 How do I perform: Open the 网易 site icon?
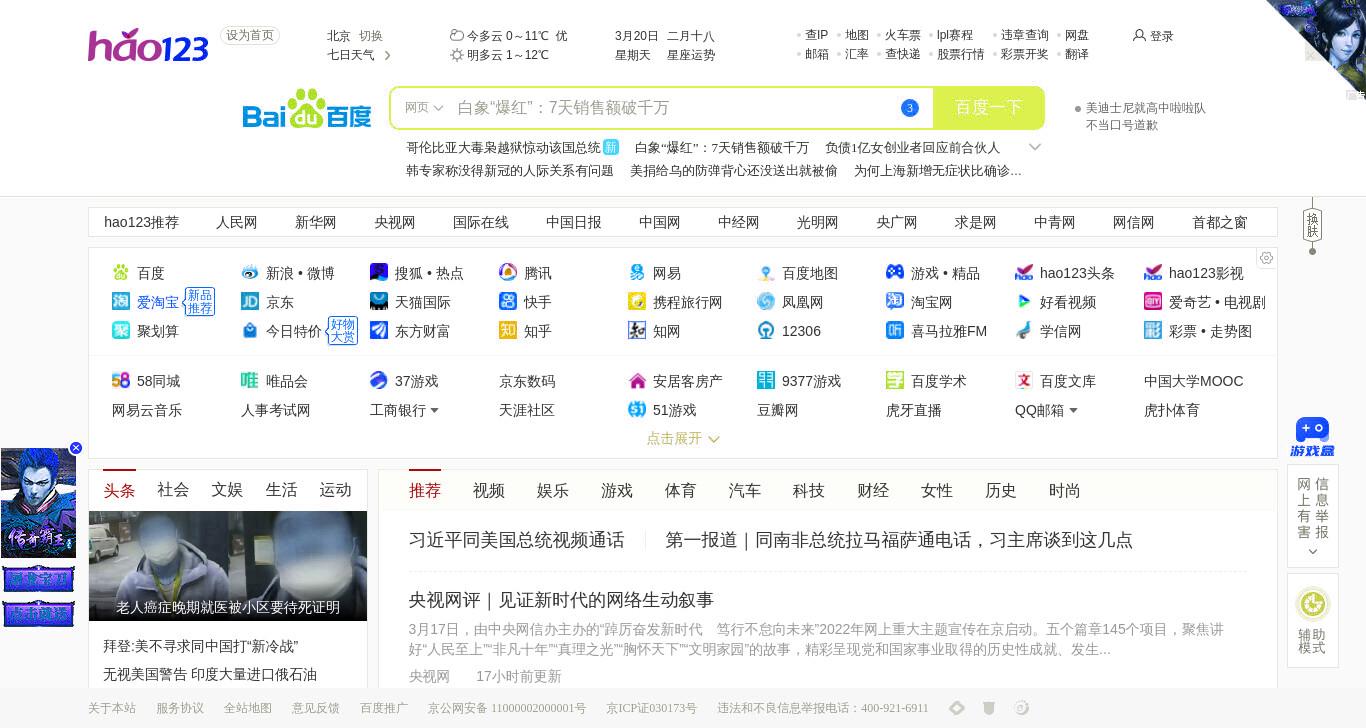tap(637, 272)
